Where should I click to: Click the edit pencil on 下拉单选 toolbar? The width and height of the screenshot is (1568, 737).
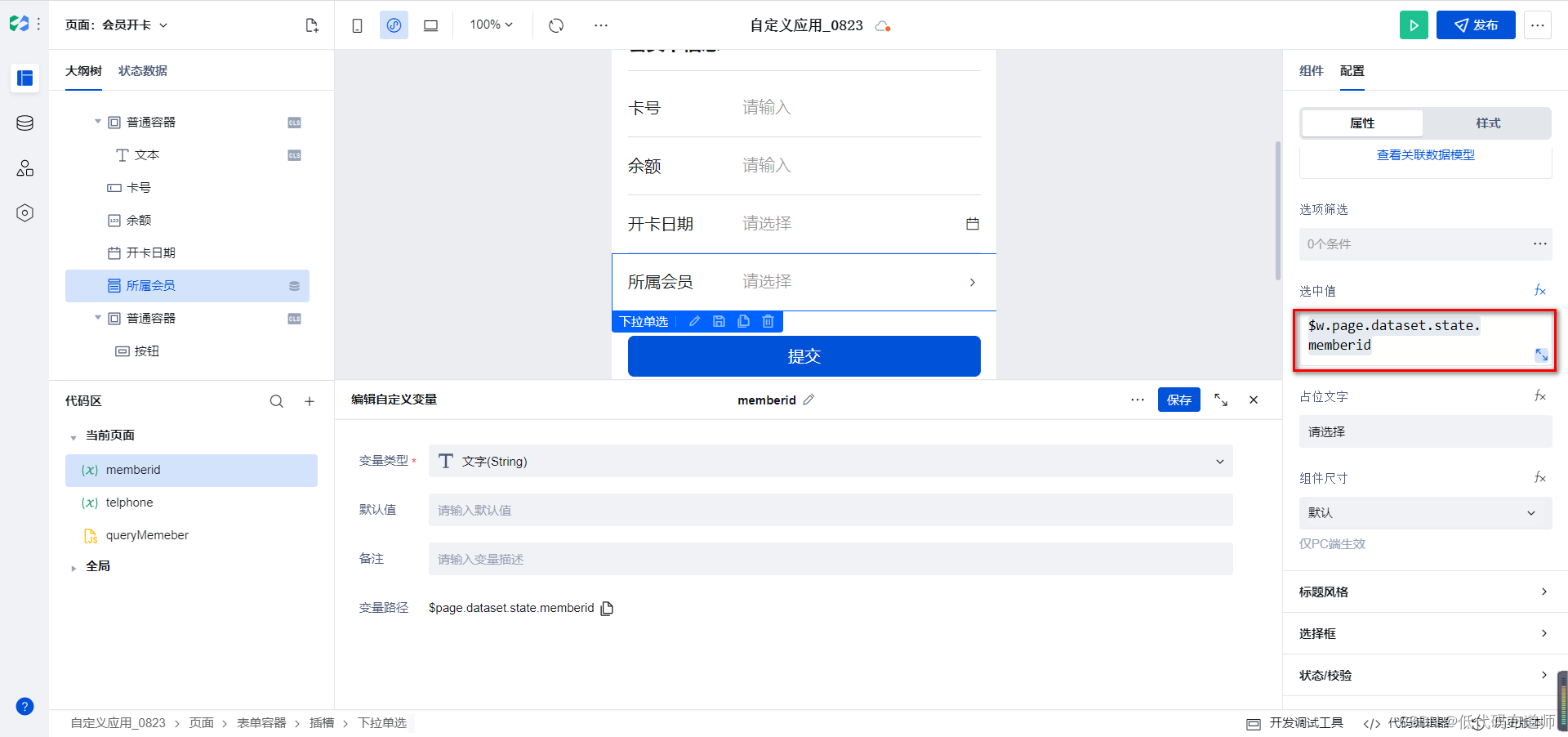click(694, 322)
